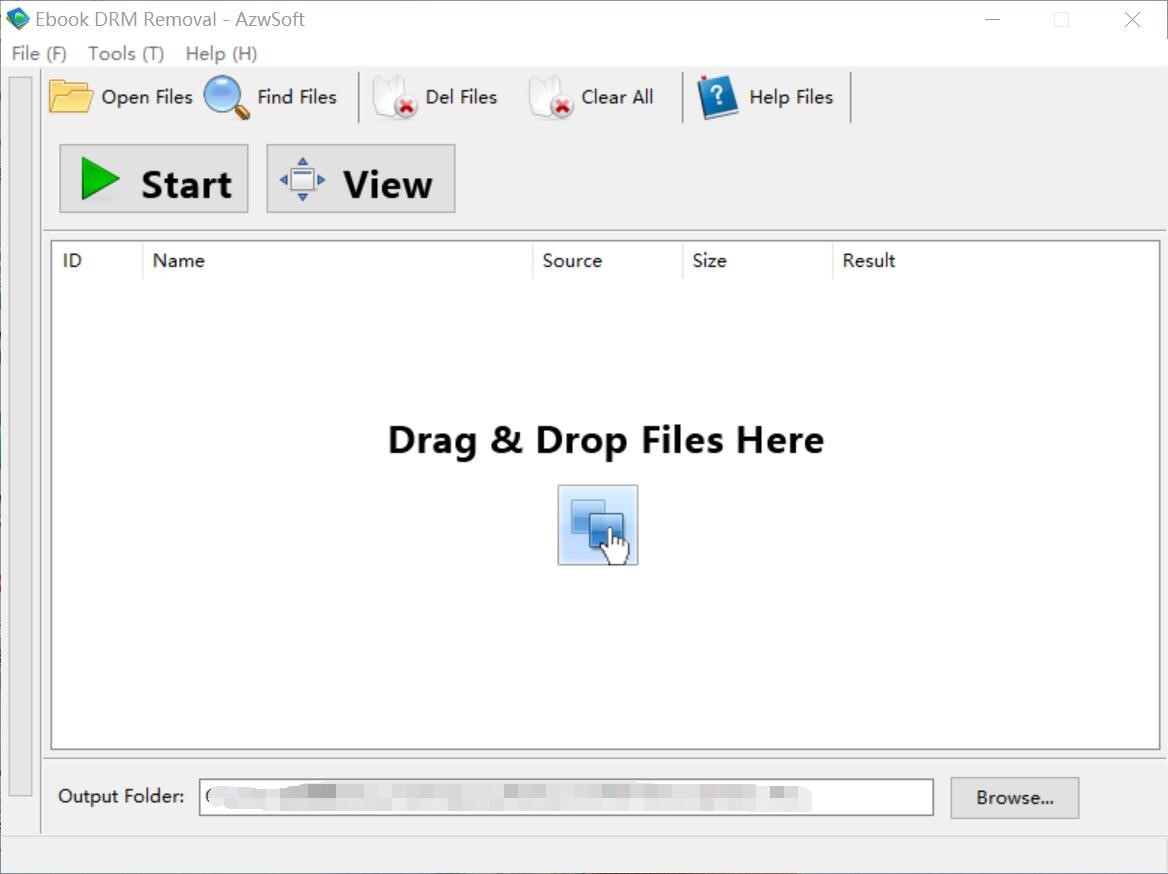
Task: Click the Find Files magnifier icon
Action: tap(226, 98)
